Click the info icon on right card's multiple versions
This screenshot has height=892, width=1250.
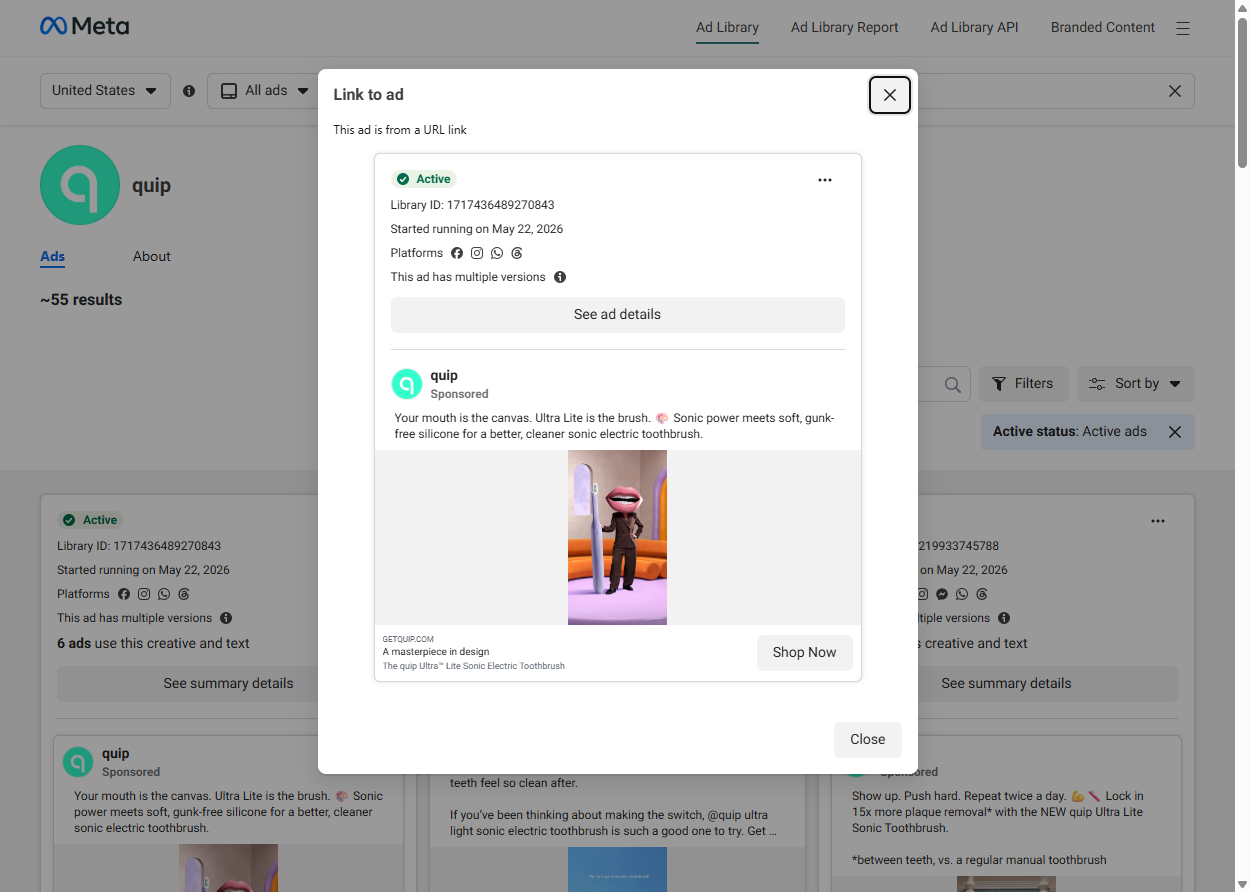[1004, 618]
